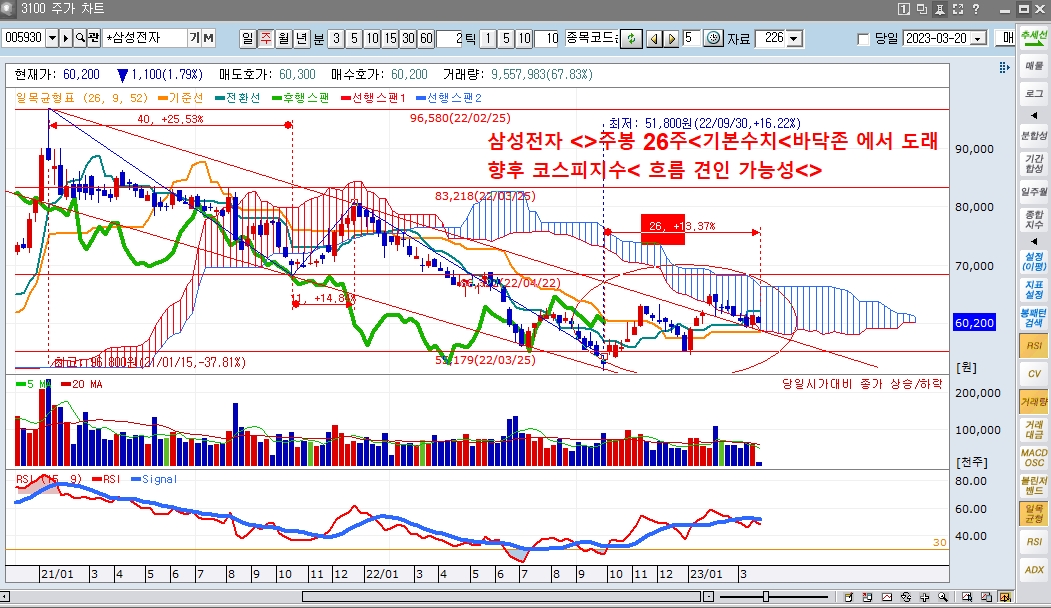Click the line chart icon in bottom toolbar
The height and width of the screenshot is (608, 1051).
(x=887, y=597)
